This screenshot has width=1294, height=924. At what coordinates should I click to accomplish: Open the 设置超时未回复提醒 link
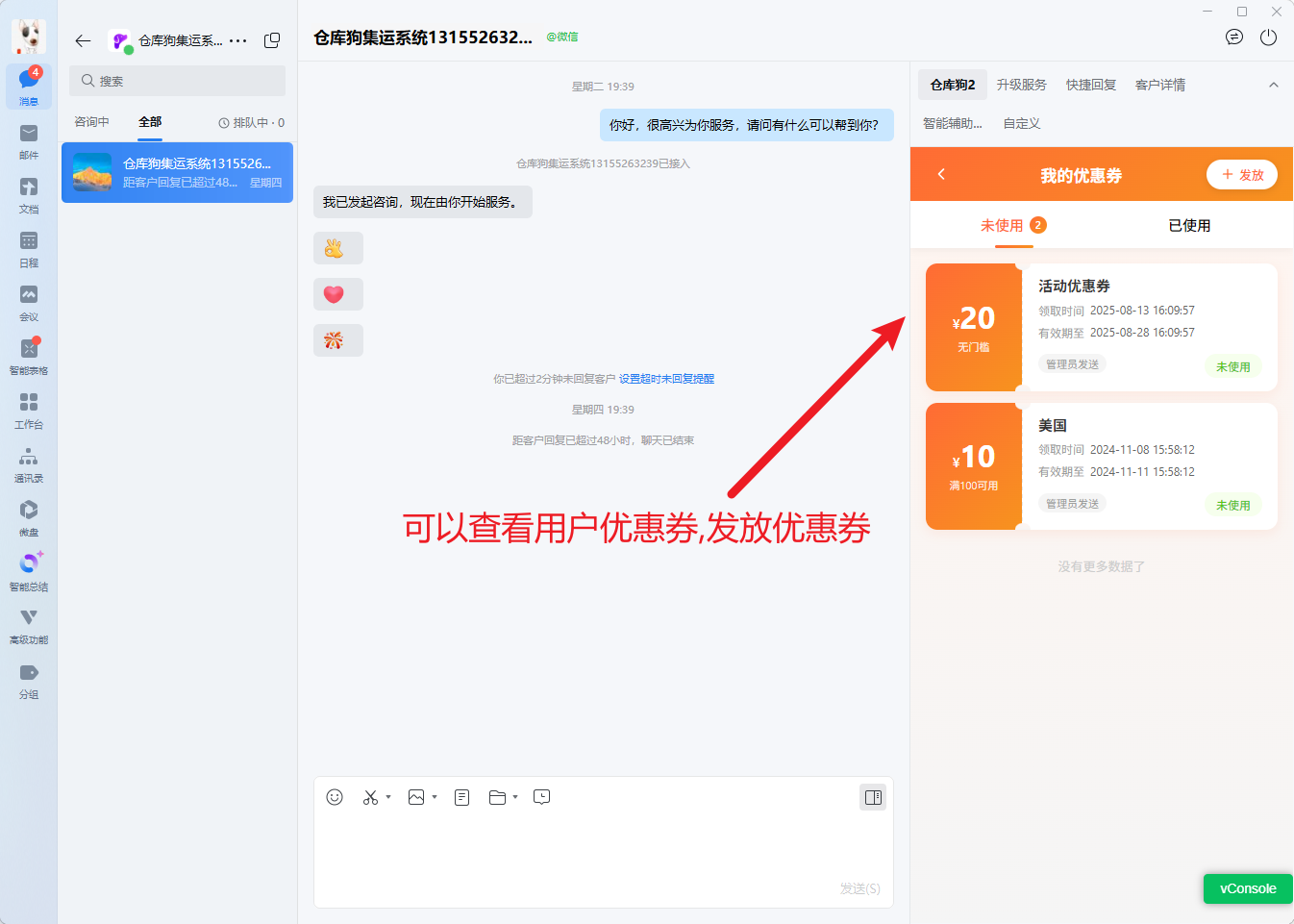pyautogui.click(x=666, y=379)
